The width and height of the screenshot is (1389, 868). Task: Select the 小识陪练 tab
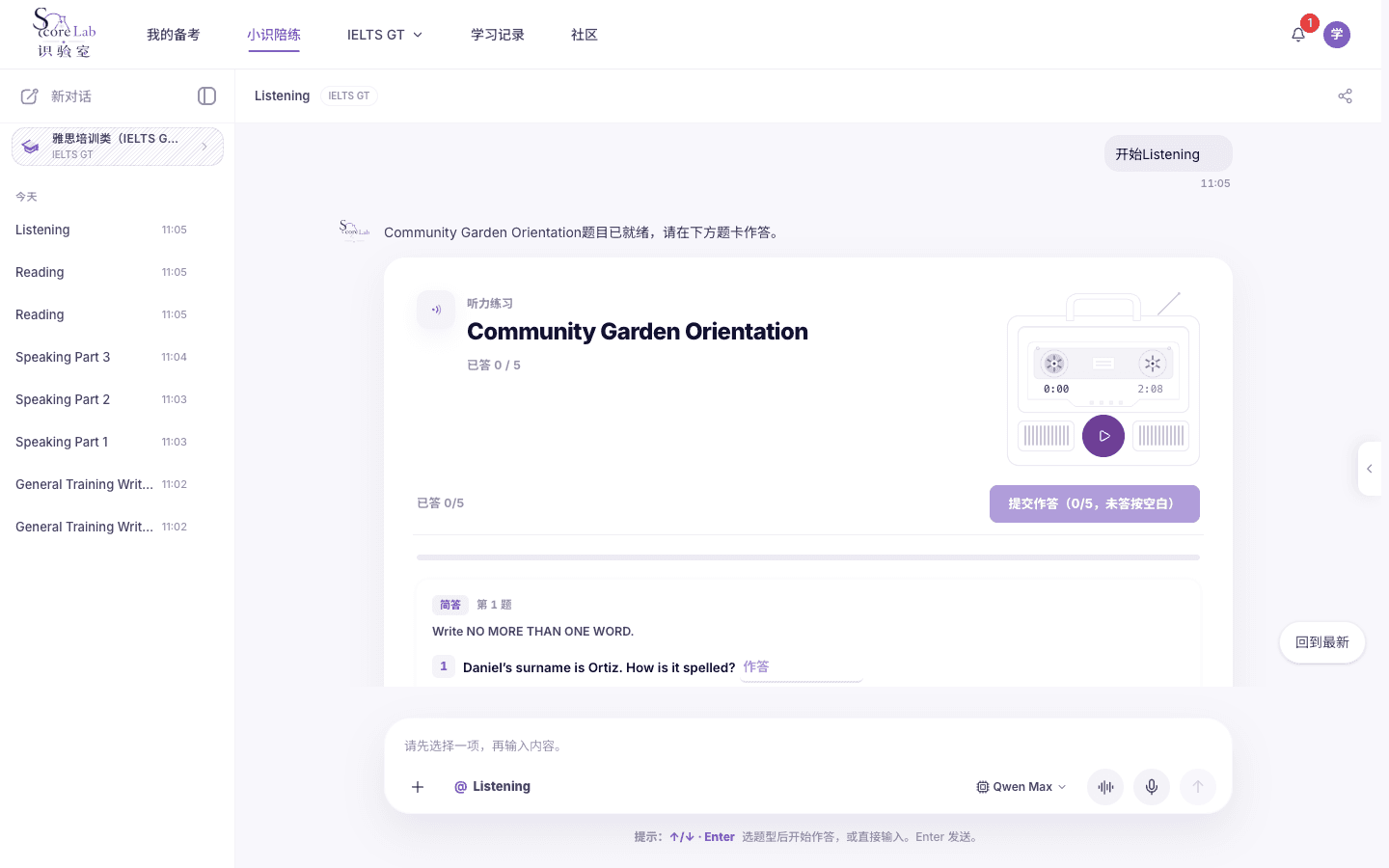pos(274,35)
